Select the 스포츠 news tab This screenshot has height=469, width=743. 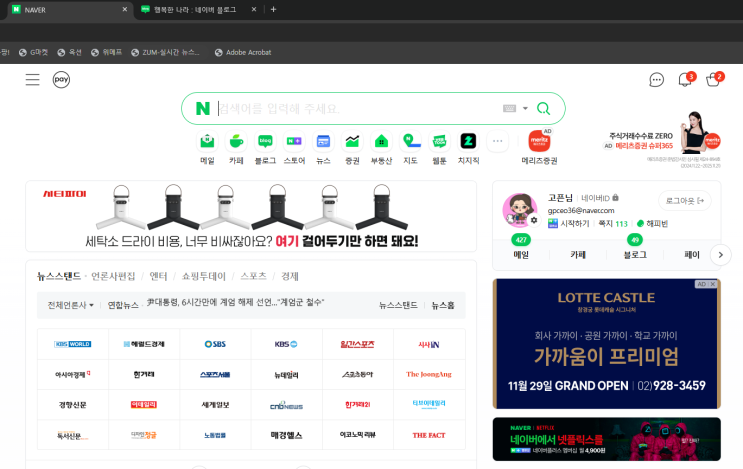254,276
